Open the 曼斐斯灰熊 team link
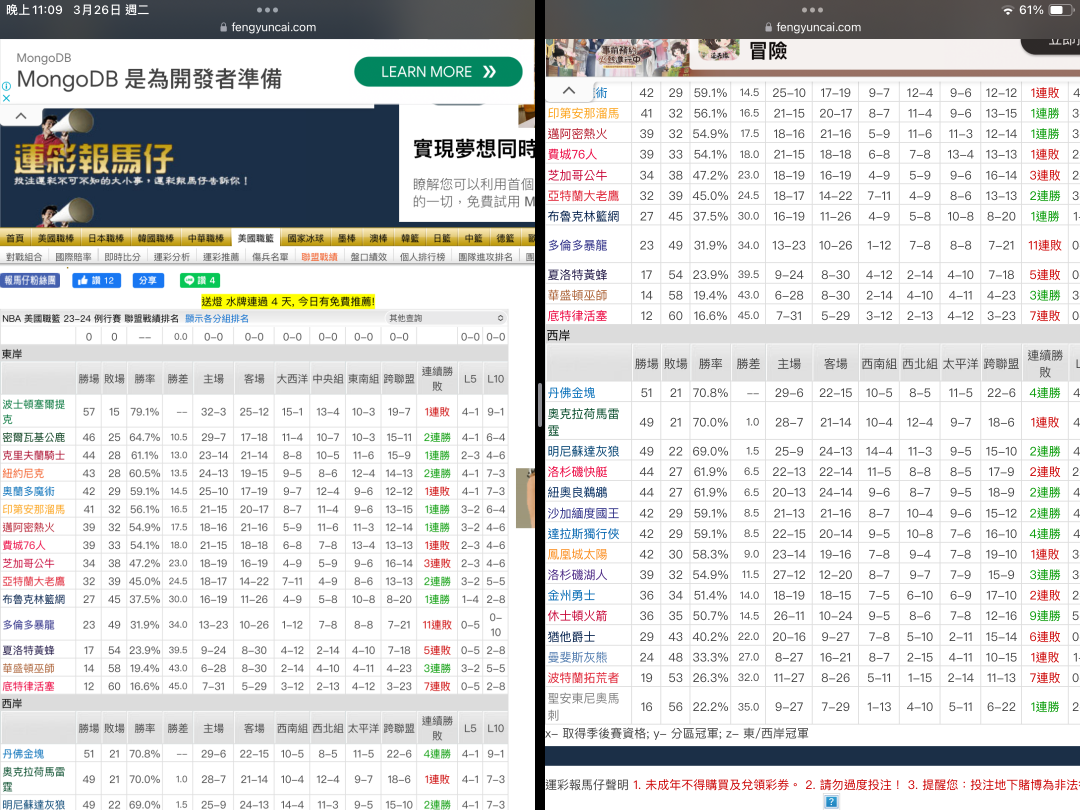Viewport: 1080px width, 810px height. point(578,658)
